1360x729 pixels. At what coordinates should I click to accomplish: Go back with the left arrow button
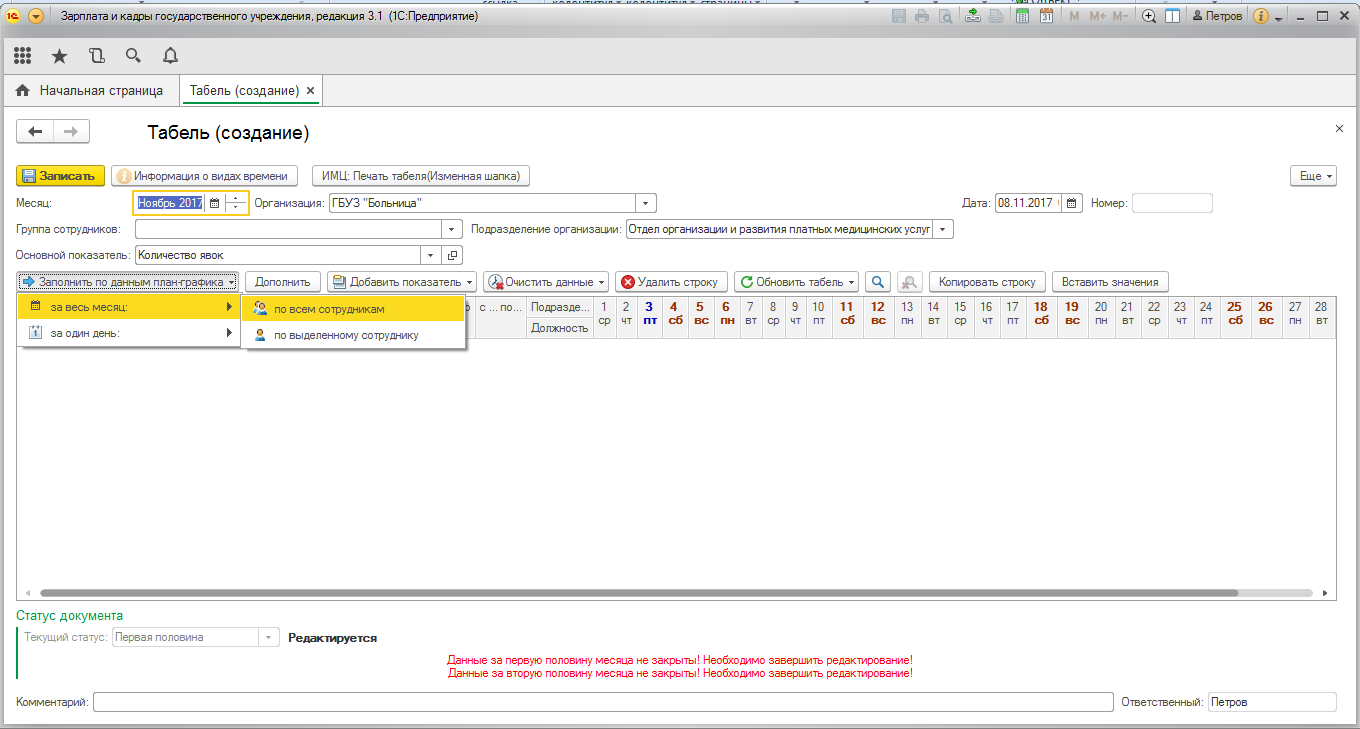(x=36, y=132)
